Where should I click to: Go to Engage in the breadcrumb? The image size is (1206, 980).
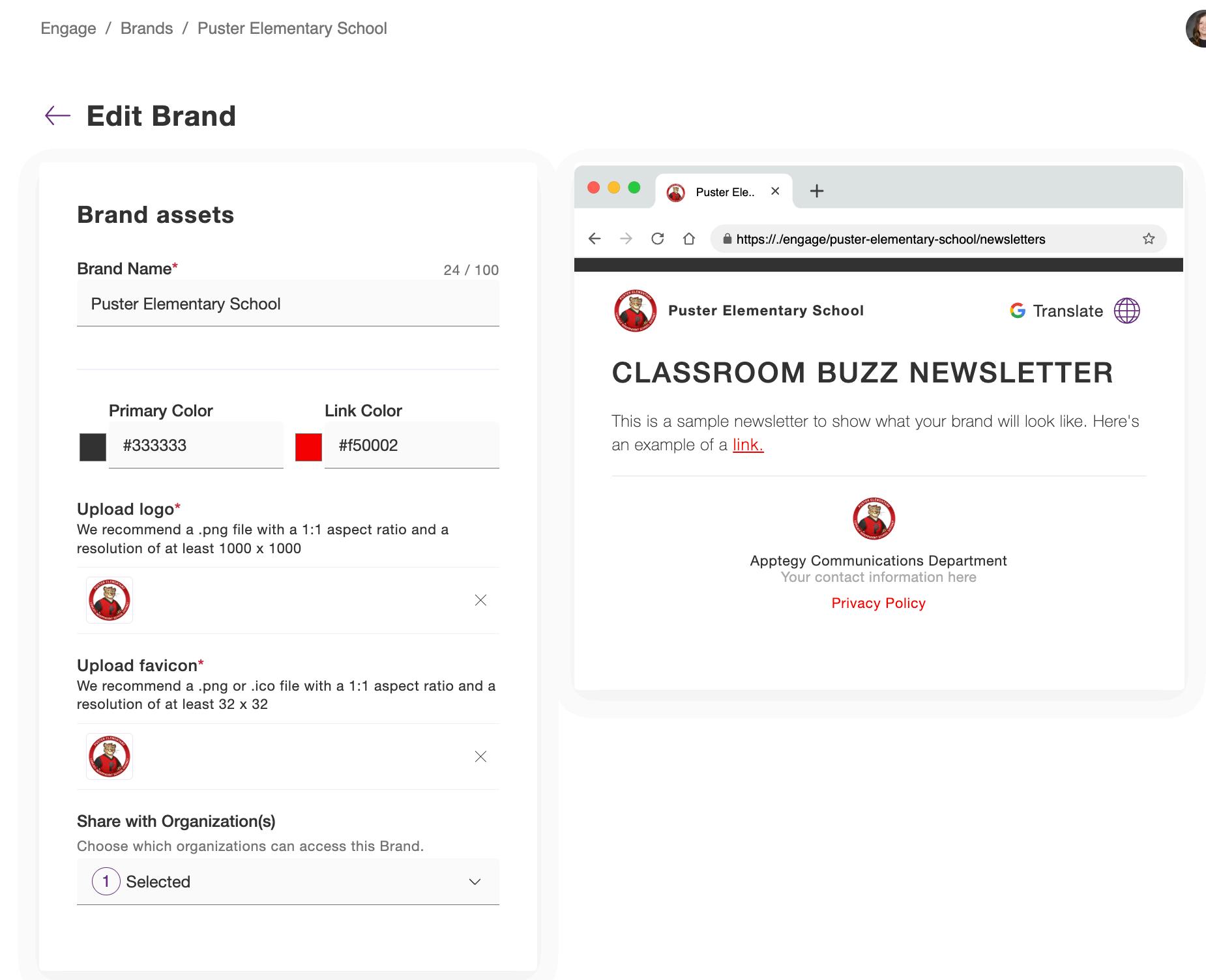pos(68,29)
